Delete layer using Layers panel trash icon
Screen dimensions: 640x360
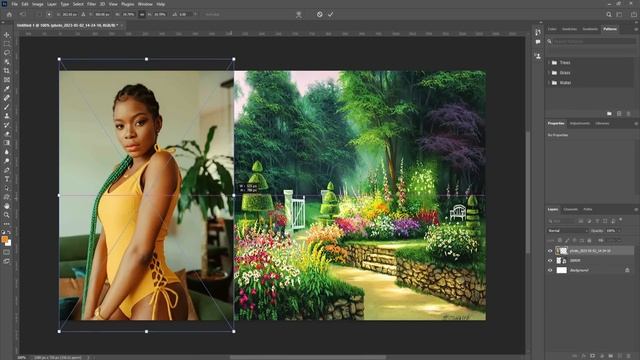tap(629, 356)
